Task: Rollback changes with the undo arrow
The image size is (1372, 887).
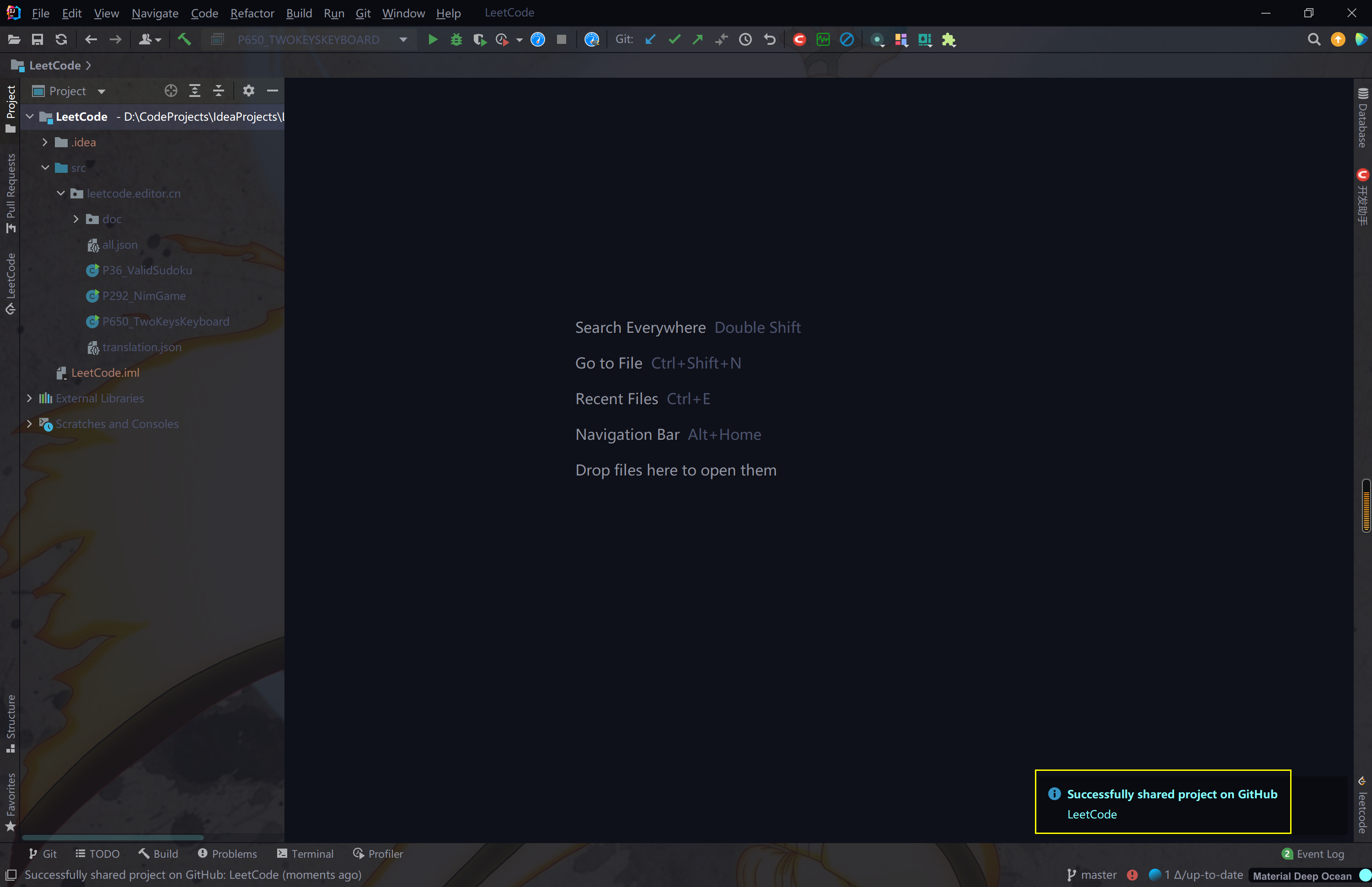Action: 770,40
